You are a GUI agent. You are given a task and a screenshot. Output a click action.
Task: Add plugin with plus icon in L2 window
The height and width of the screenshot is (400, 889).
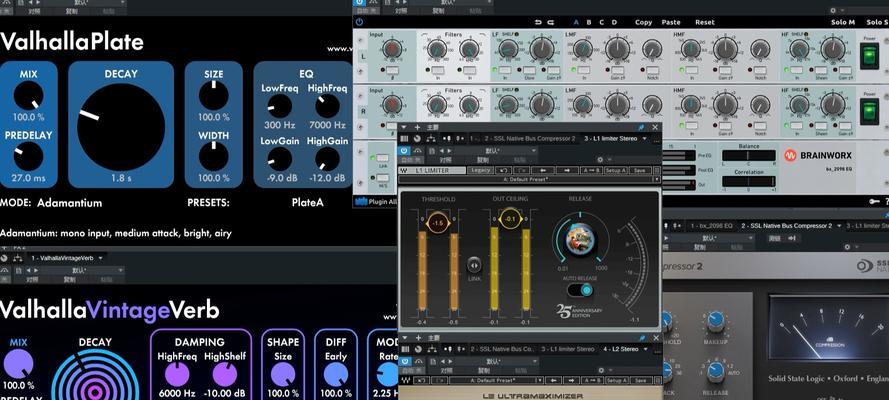418,338
